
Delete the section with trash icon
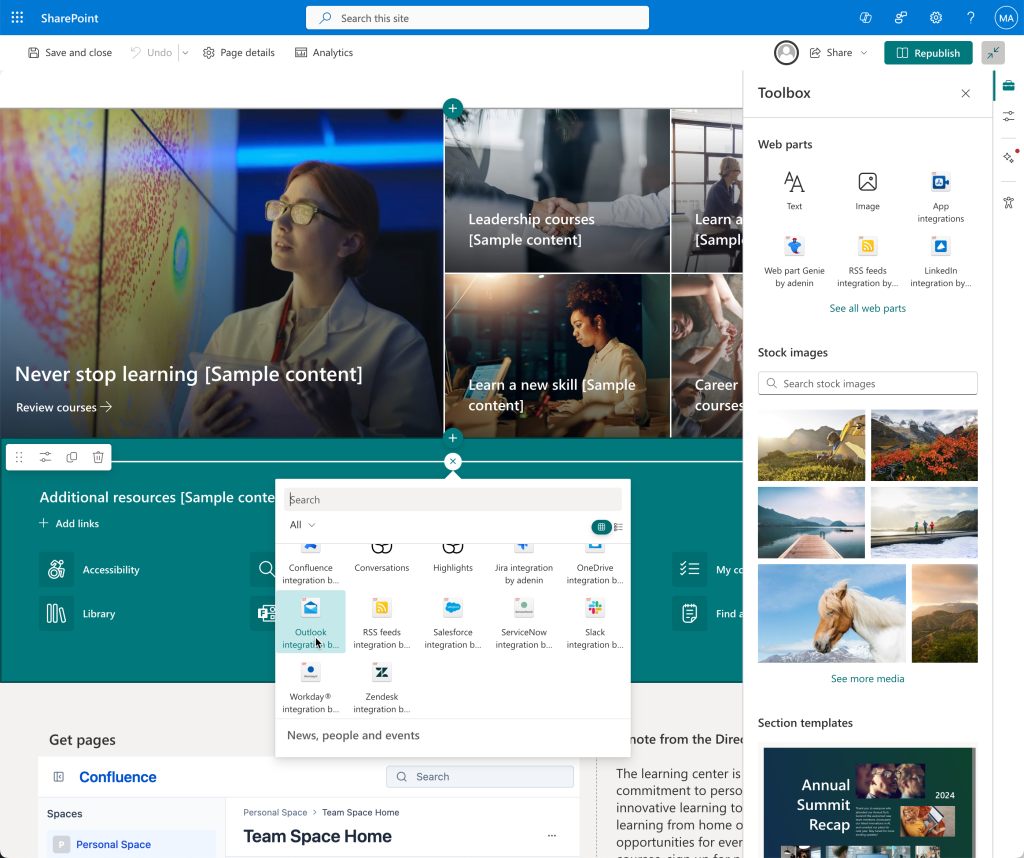tap(98, 457)
